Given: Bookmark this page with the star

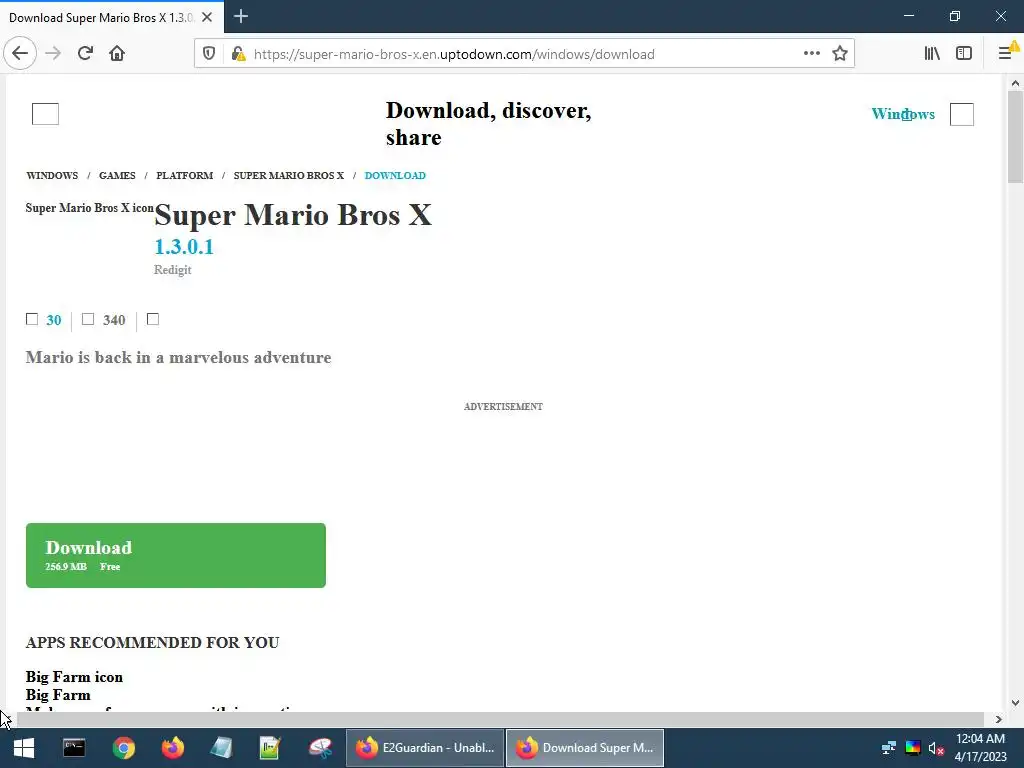Looking at the screenshot, I should click(x=840, y=54).
